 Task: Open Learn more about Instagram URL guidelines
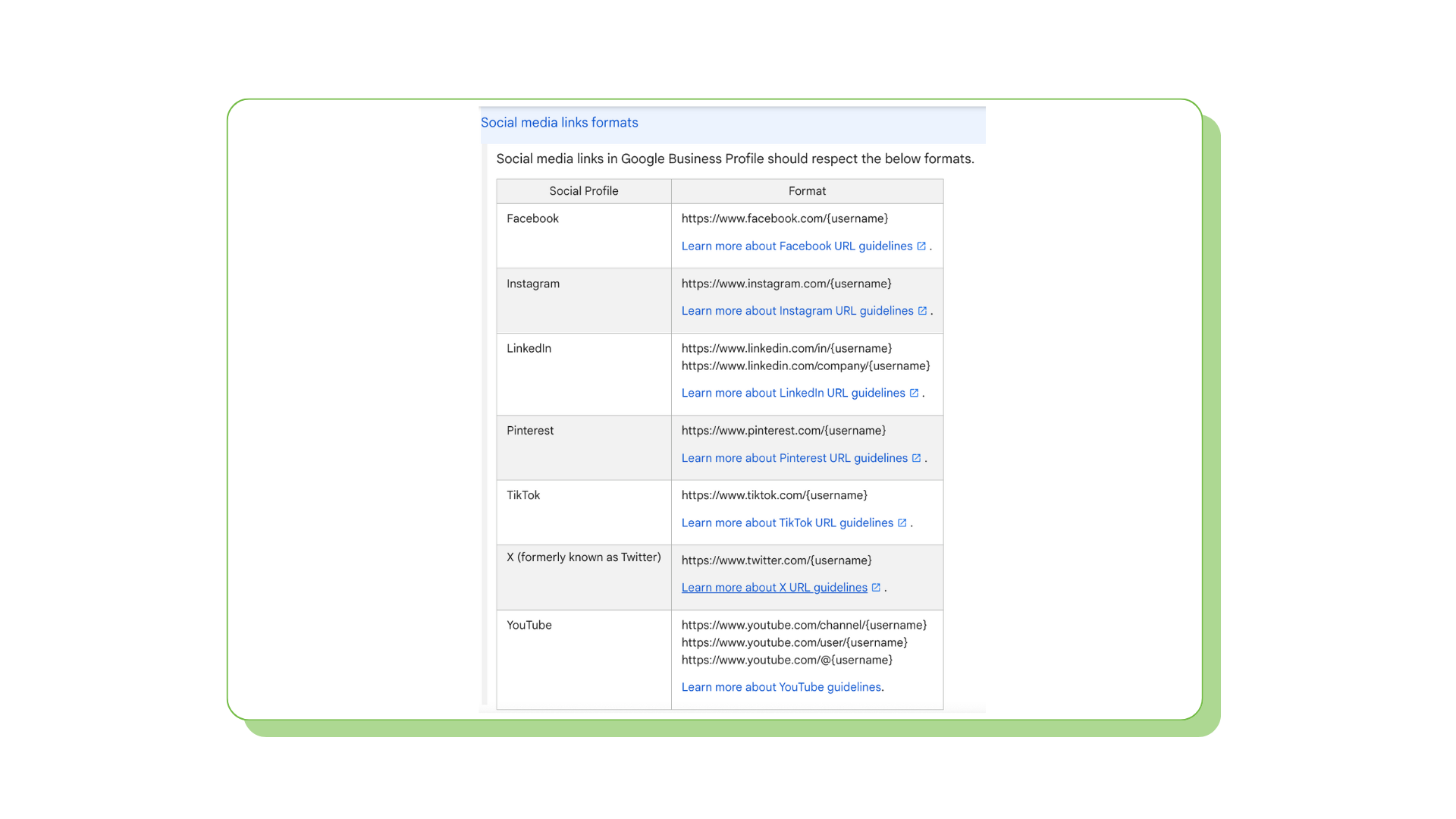pyautogui.click(x=798, y=311)
